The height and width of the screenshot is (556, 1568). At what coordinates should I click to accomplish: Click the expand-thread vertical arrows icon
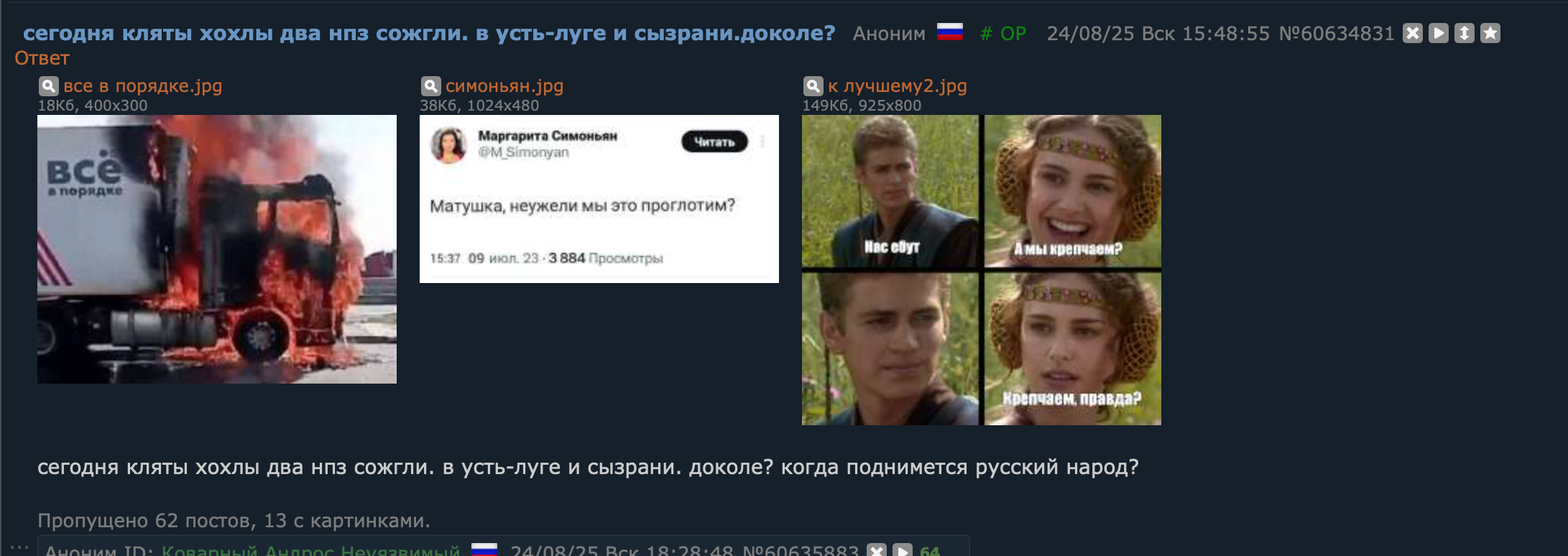[1464, 34]
